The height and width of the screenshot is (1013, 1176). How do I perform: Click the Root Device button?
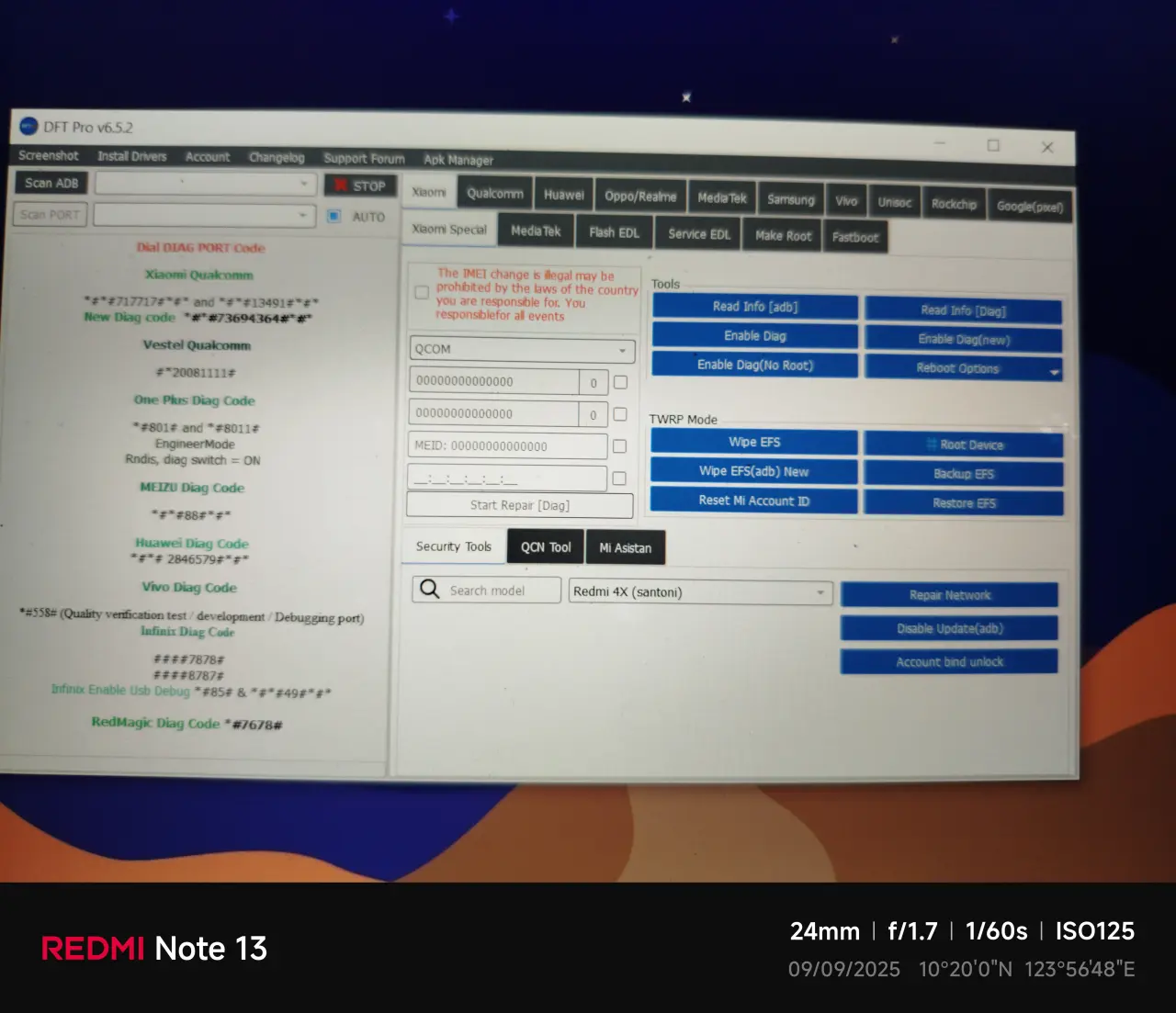[x=964, y=445]
